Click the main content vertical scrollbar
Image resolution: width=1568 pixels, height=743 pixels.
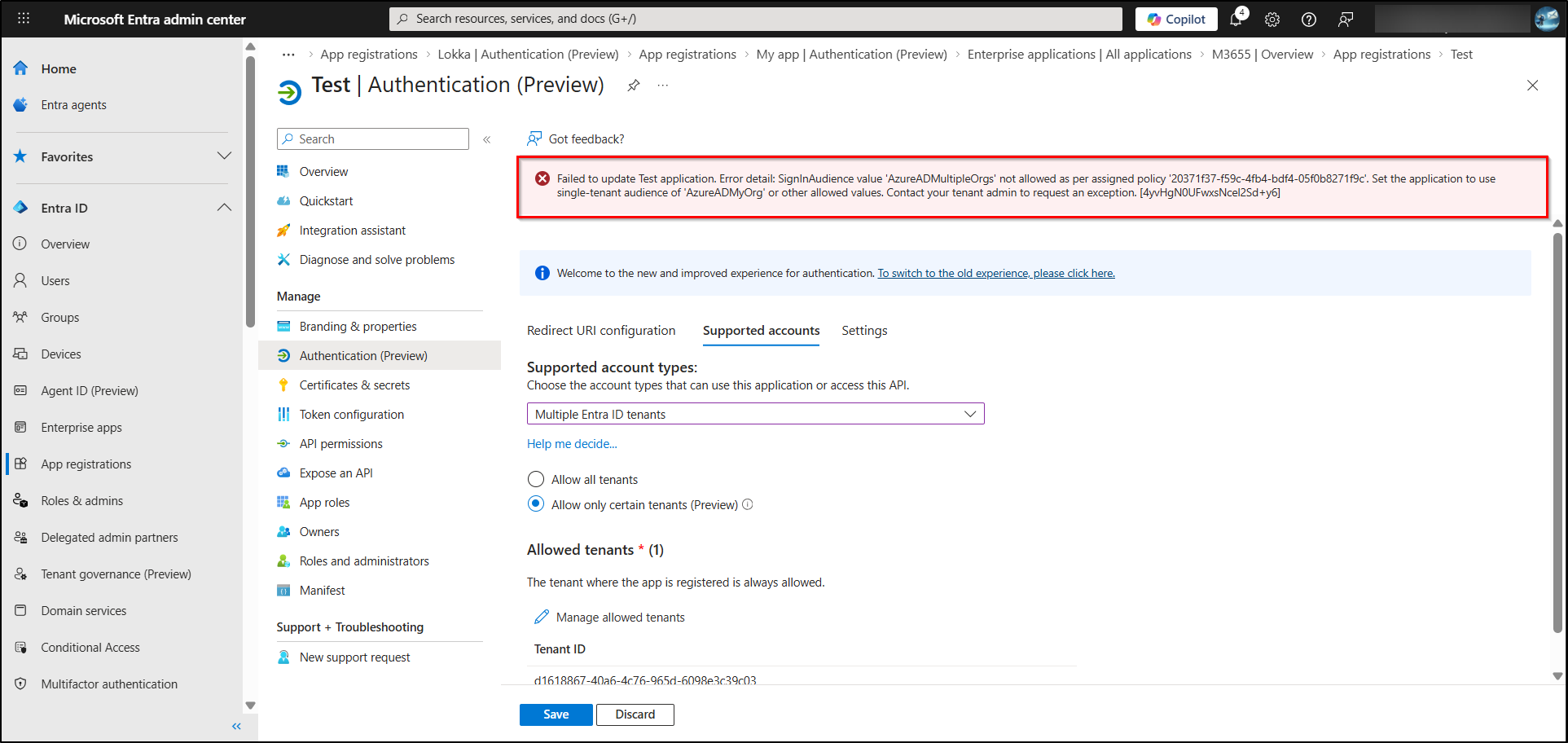(1557, 432)
